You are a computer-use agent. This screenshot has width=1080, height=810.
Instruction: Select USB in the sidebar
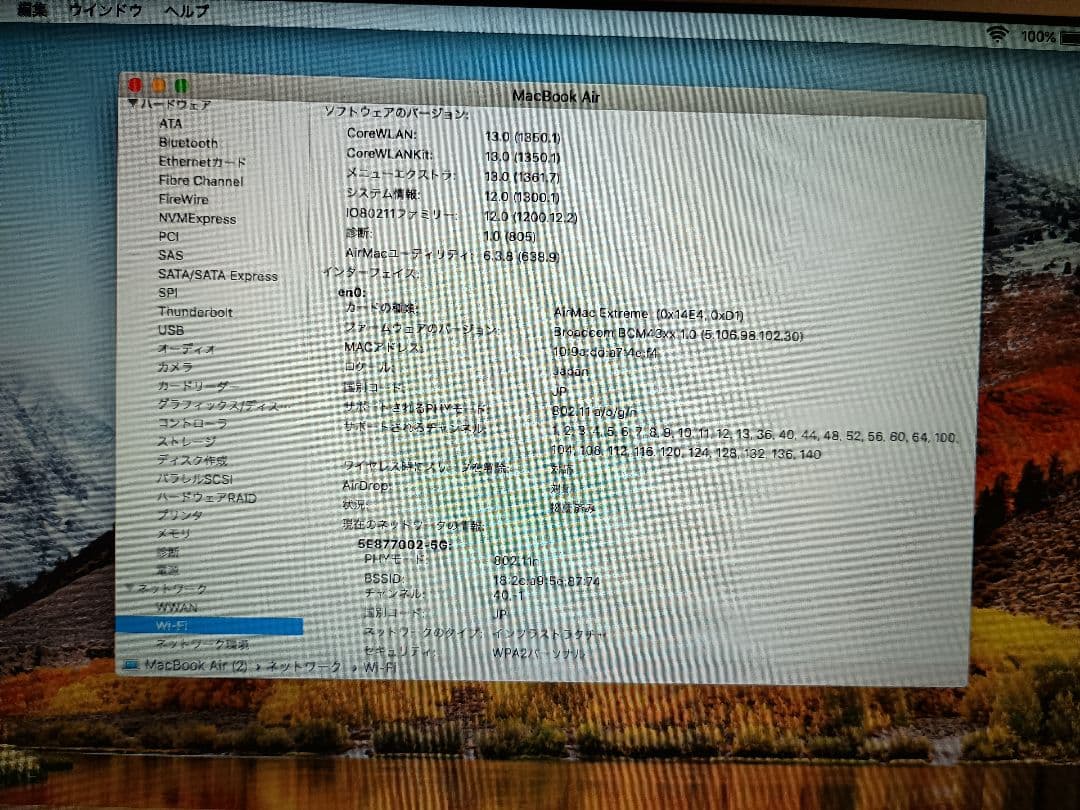(x=171, y=330)
